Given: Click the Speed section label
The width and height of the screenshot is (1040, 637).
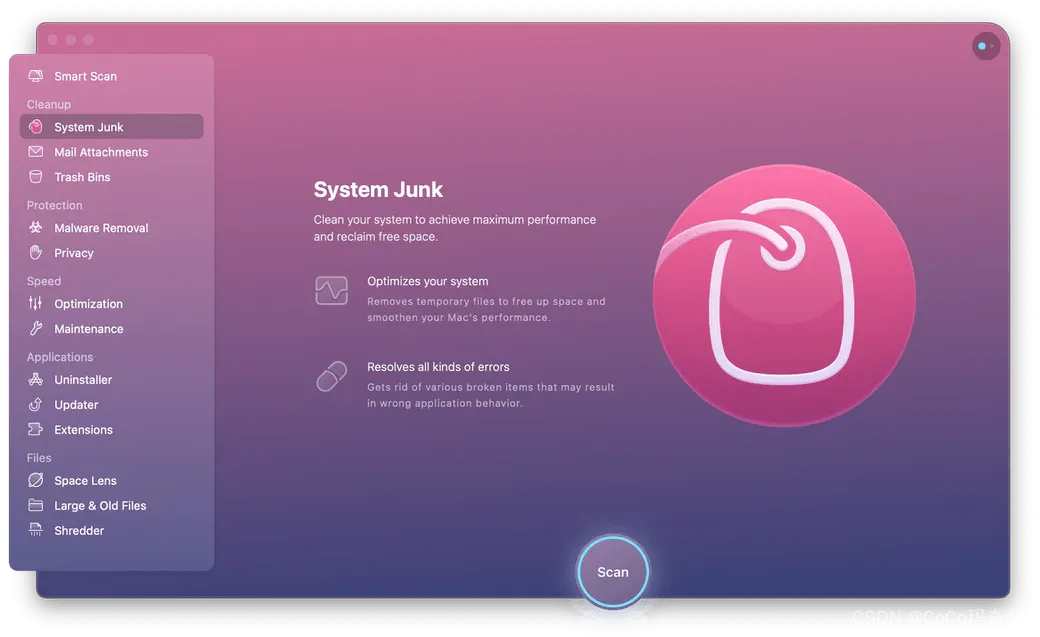Looking at the screenshot, I should (44, 281).
